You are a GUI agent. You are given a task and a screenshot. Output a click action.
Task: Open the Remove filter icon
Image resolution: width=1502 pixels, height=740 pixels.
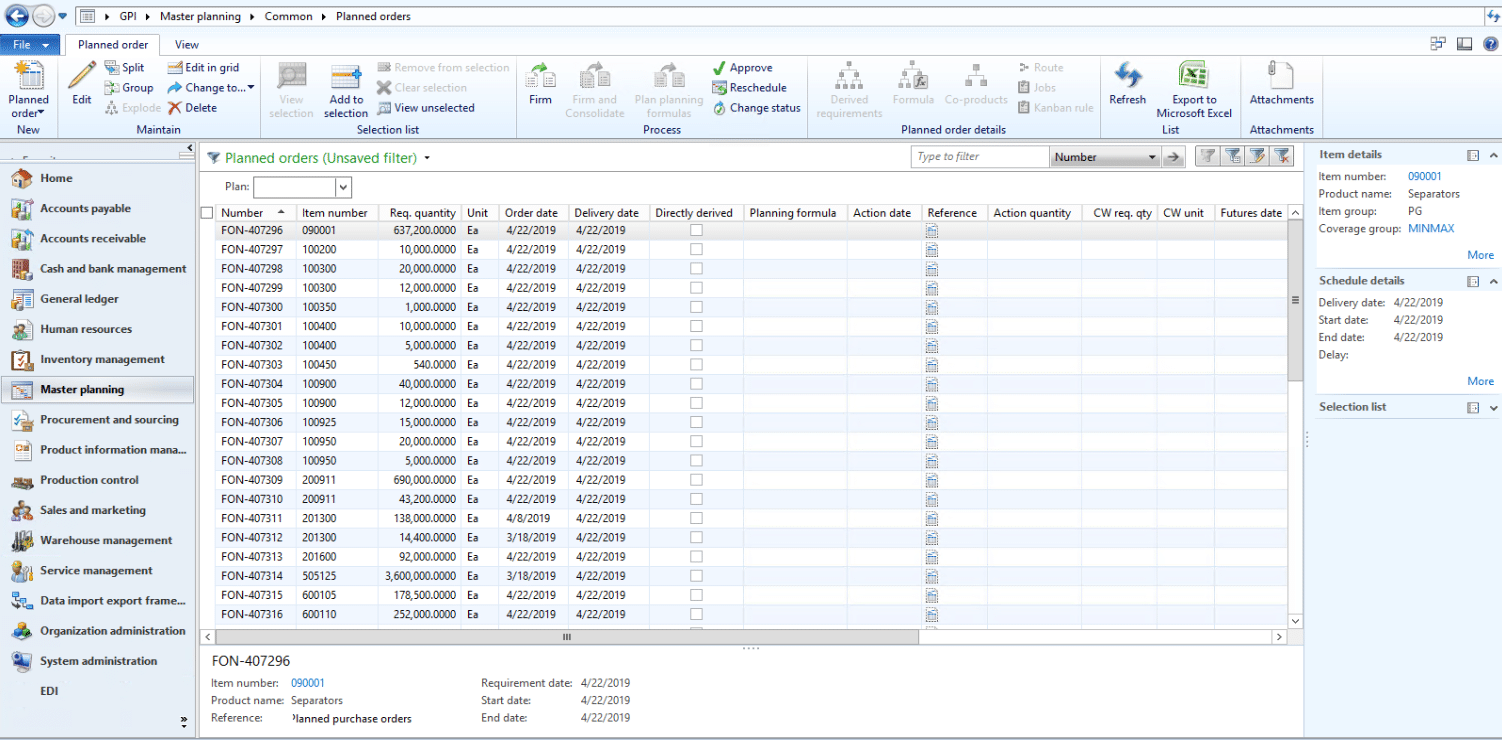(1284, 156)
